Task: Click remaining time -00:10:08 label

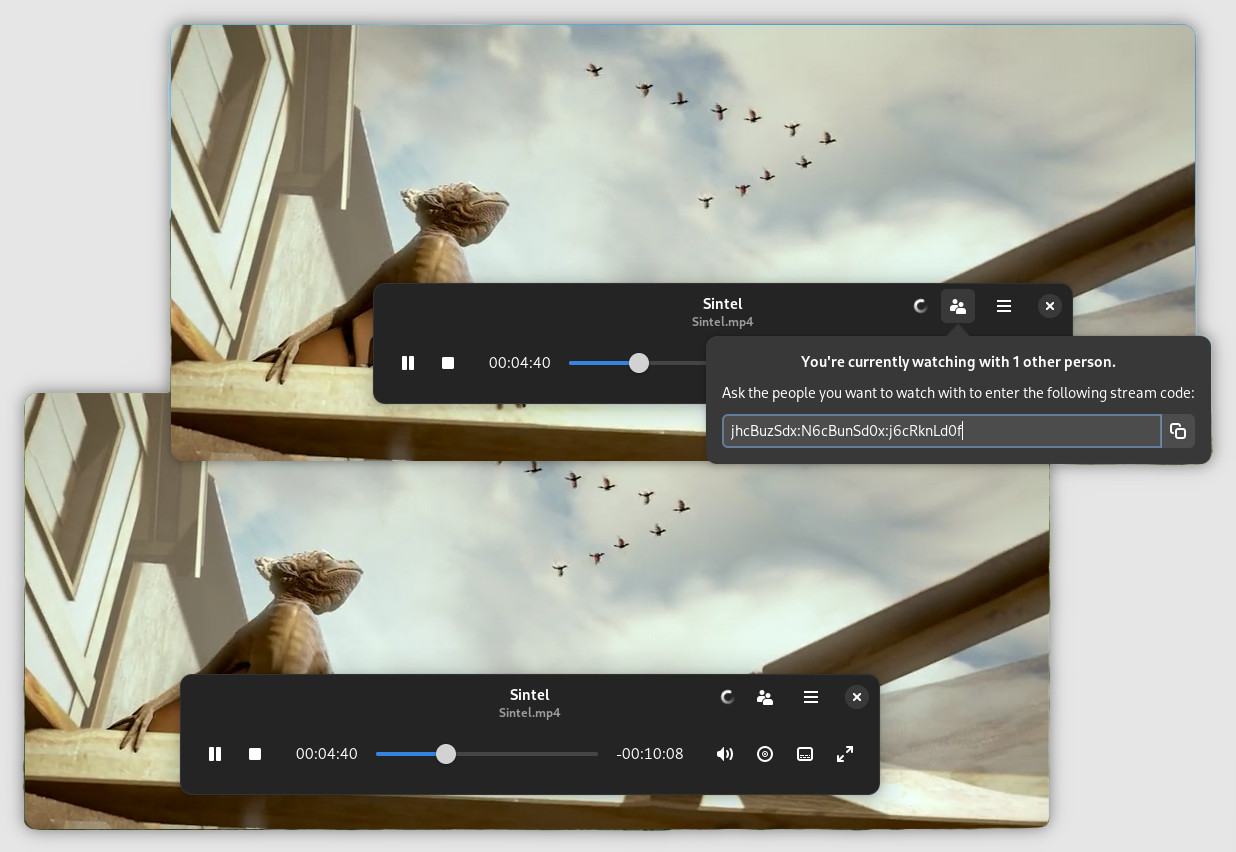Action: (x=650, y=754)
